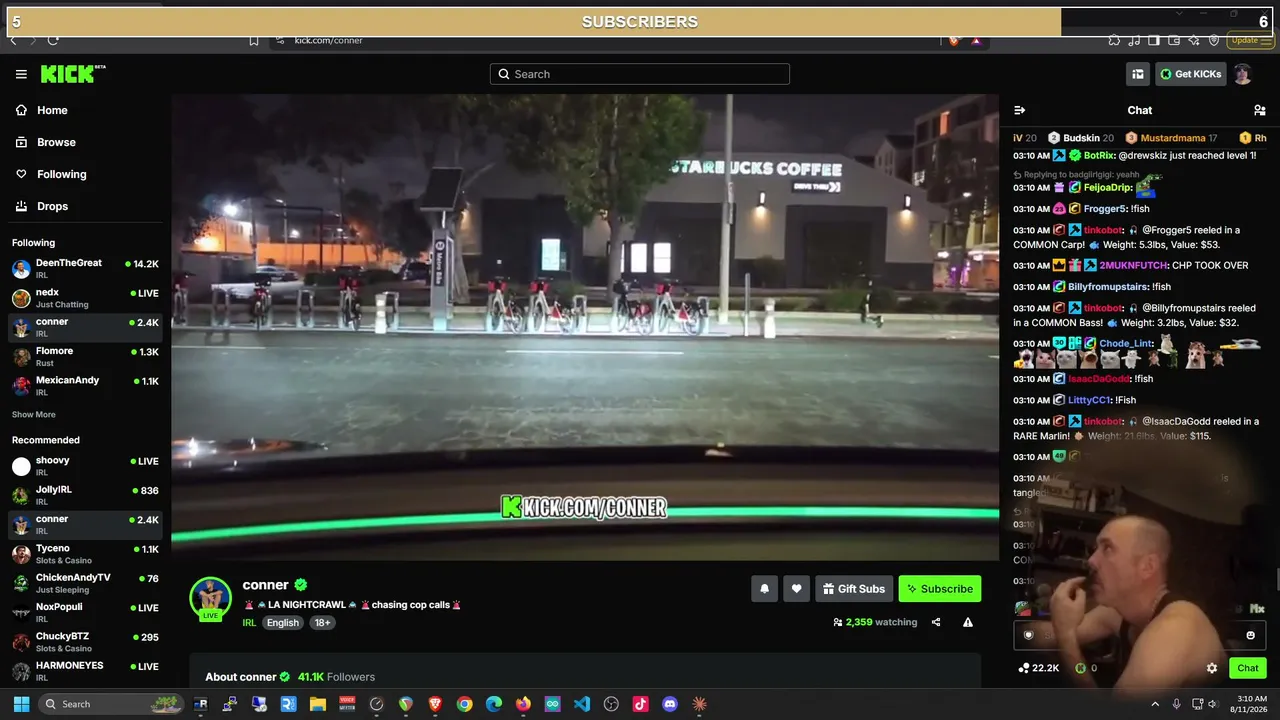
Task: Open ChickenAndyTV channel in Recommended
Action: point(84,583)
